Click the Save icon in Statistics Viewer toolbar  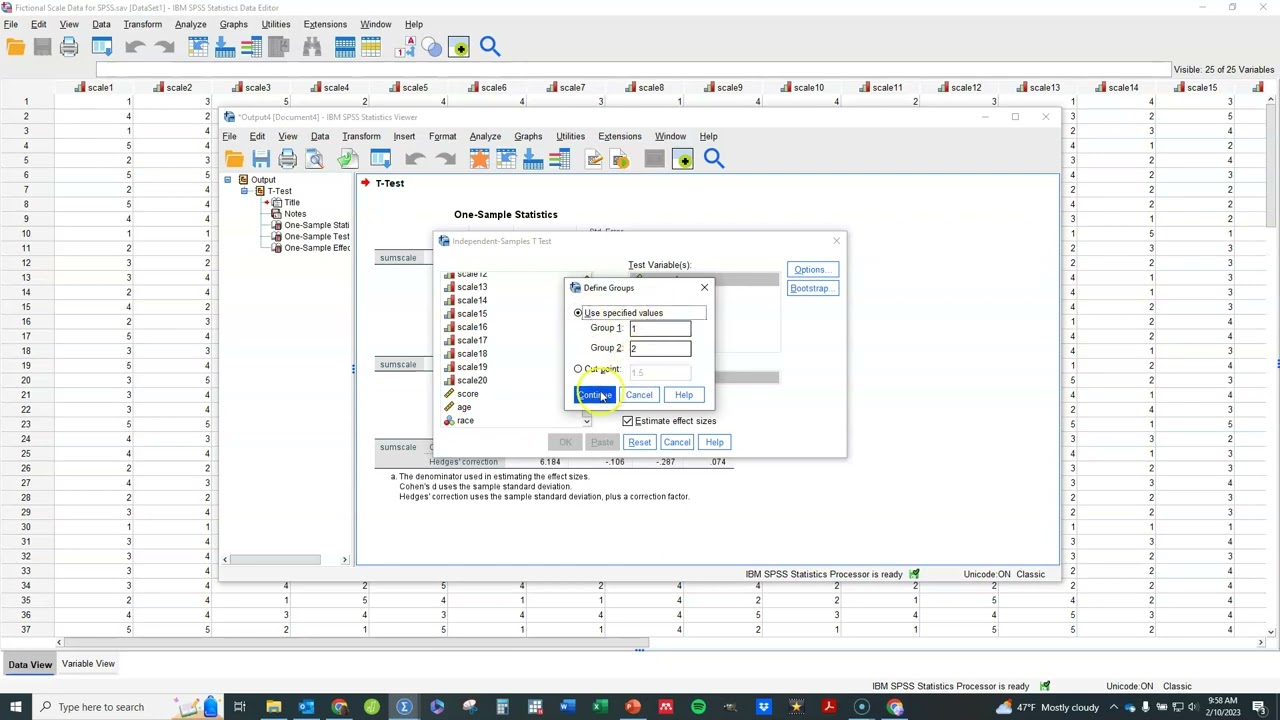pyautogui.click(x=261, y=159)
